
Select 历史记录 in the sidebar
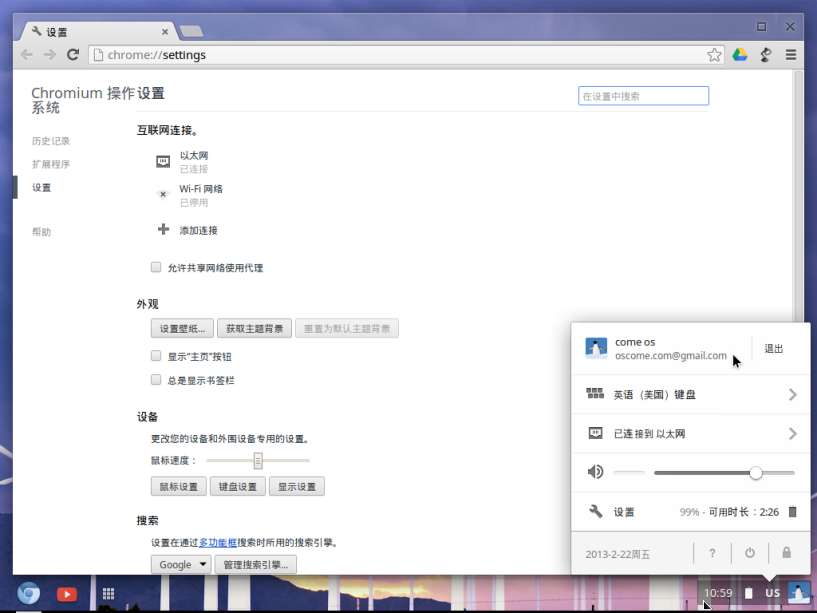click(51, 141)
